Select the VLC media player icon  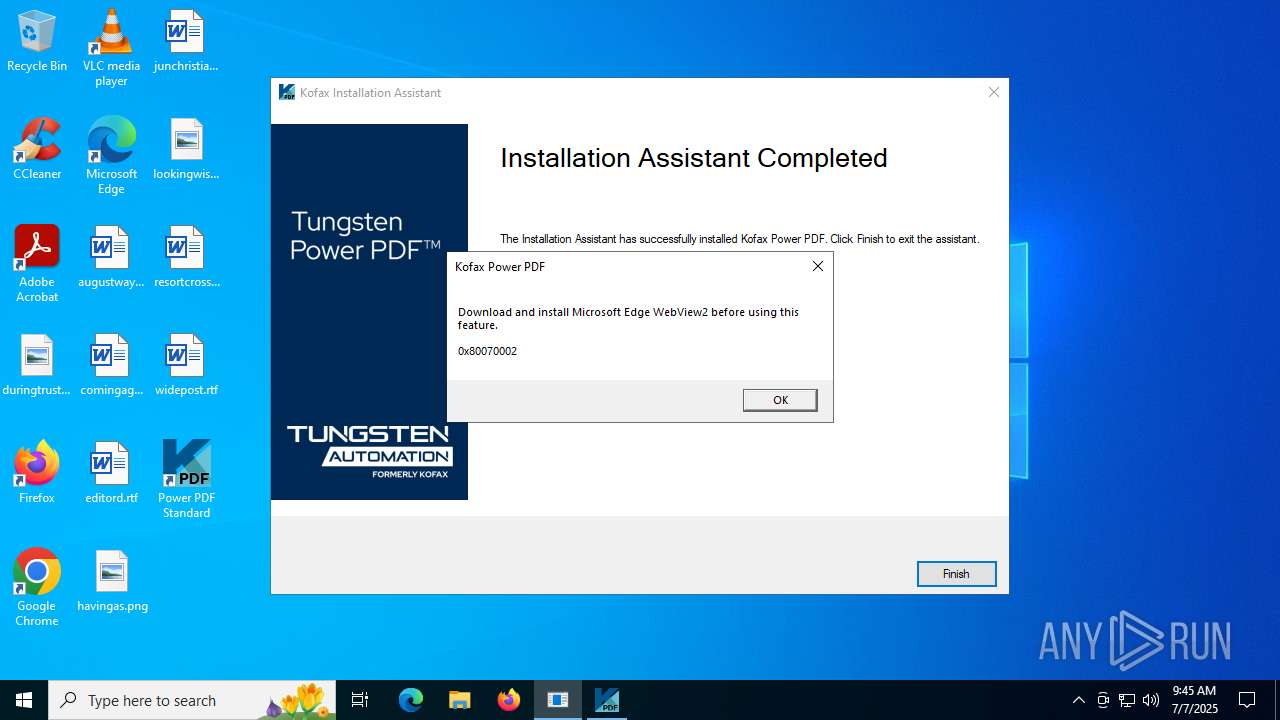(x=111, y=48)
